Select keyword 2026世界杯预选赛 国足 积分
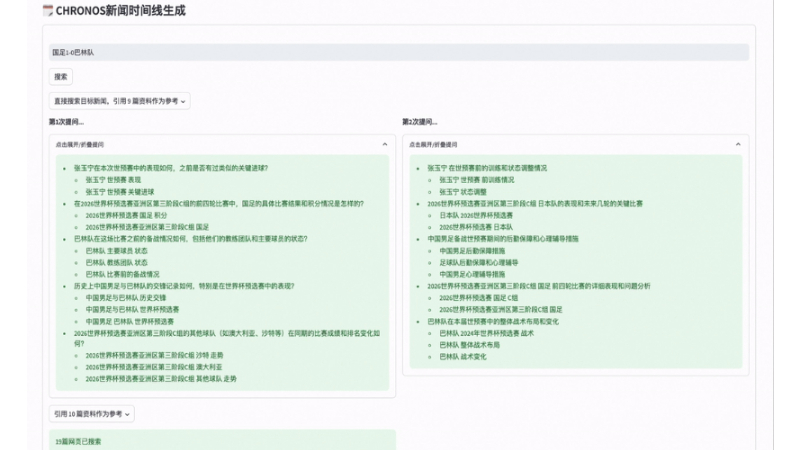This screenshot has width=800, height=450. 126,215
